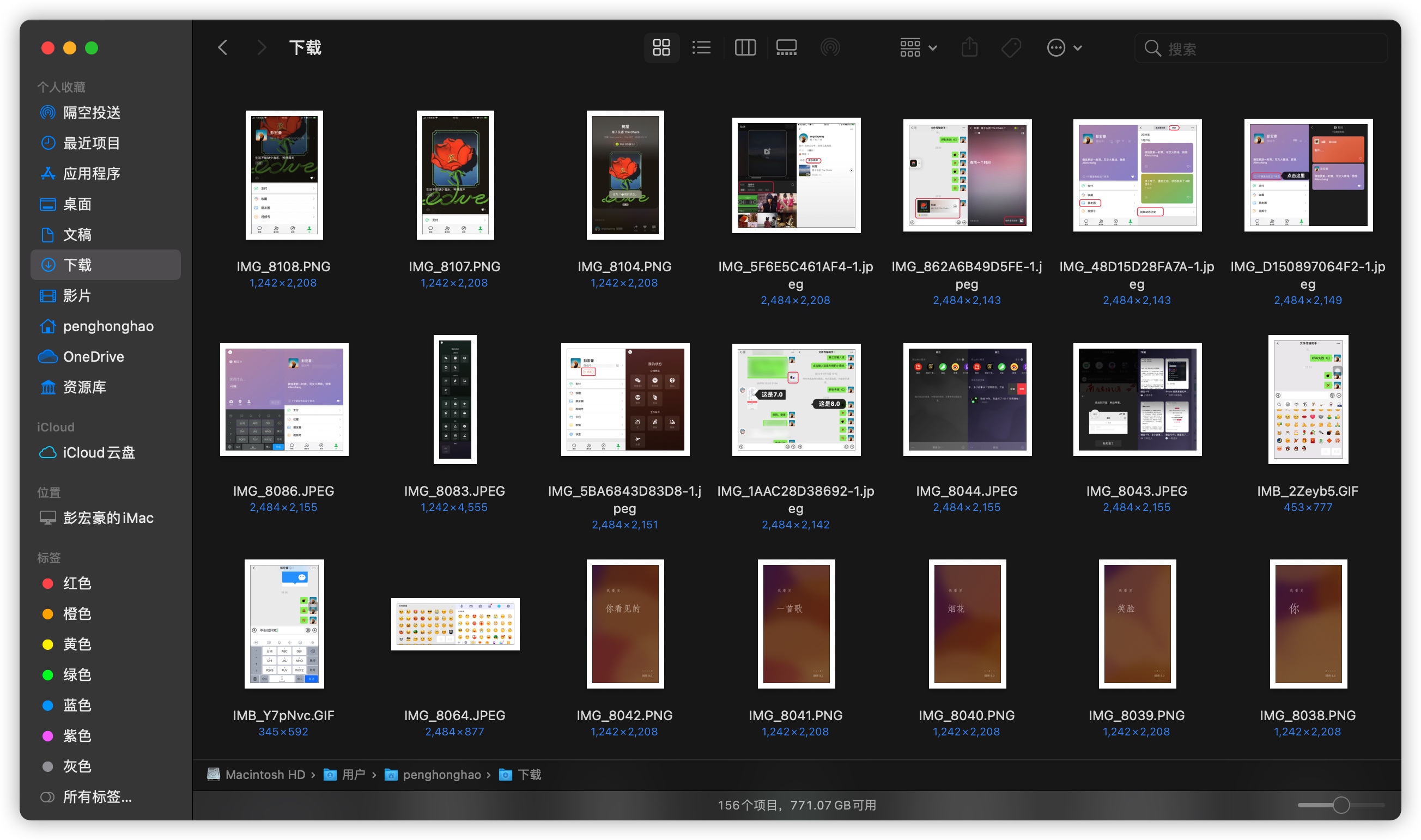Click the tag/label icon
This screenshot has height=840, width=1421.
[1012, 47]
